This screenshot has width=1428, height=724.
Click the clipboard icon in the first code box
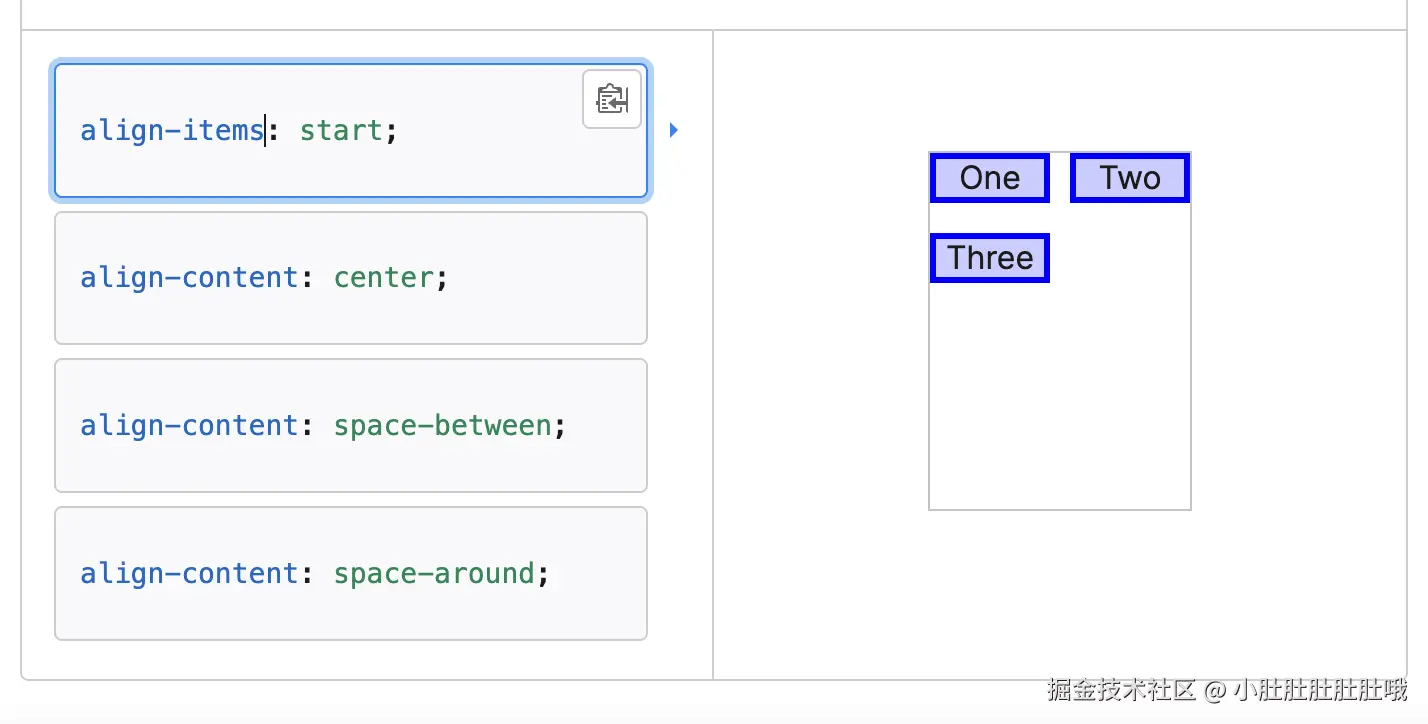click(611, 100)
